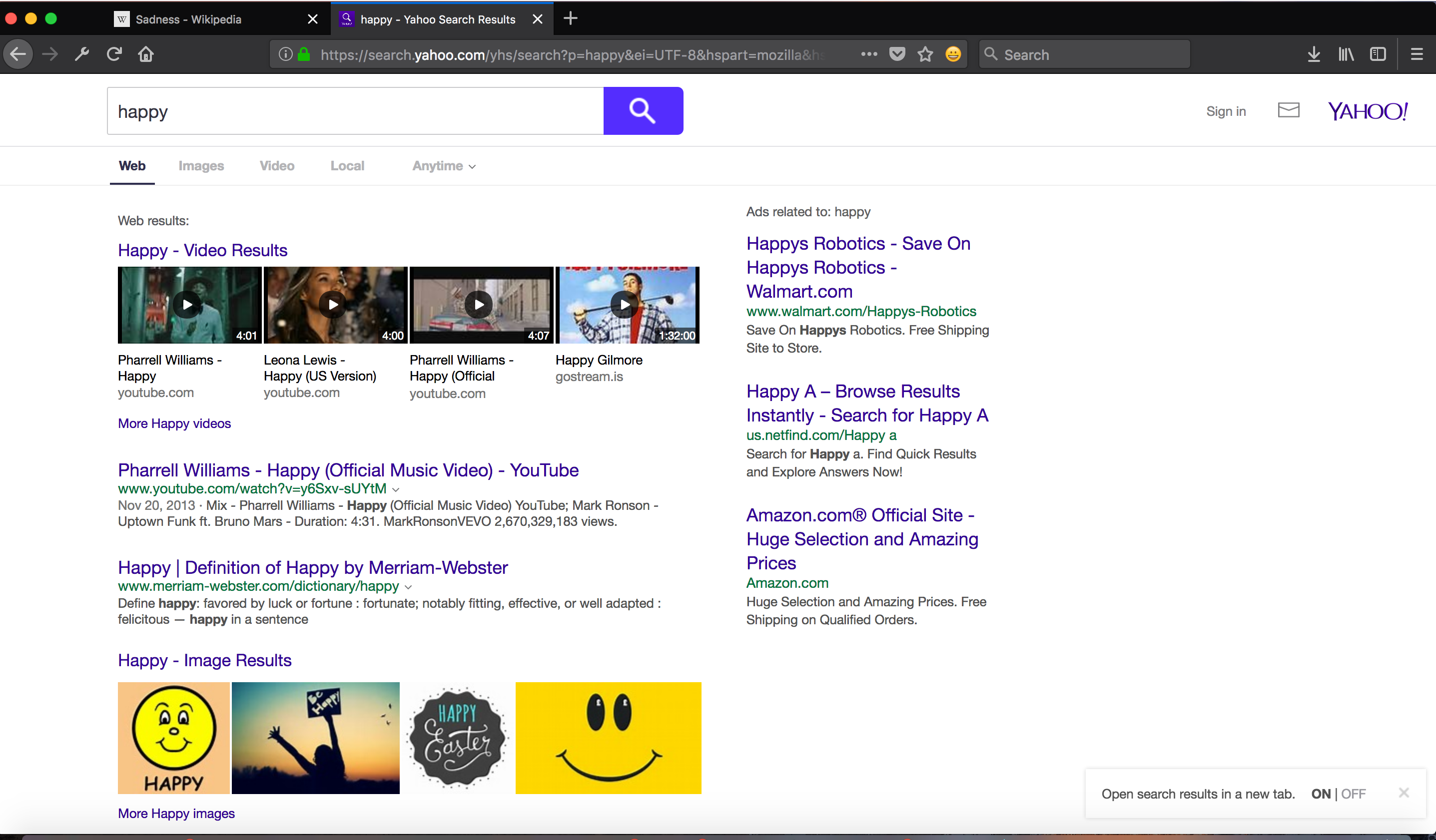Expand arrow beside youtube.com result URL
The width and height of the screenshot is (1436, 840).
pyautogui.click(x=396, y=489)
